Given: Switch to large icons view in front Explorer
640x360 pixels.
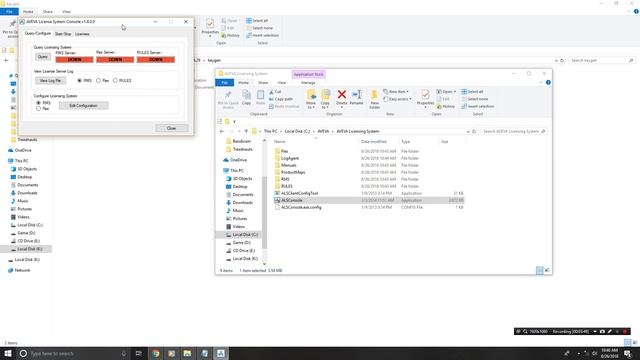Looking at the screenshot, I should coord(547,270).
